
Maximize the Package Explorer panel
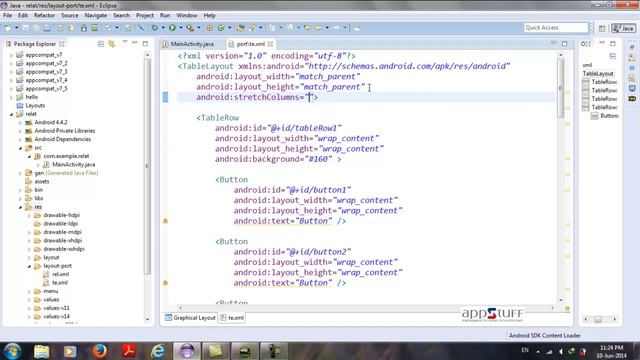click(x=145, y=43)
